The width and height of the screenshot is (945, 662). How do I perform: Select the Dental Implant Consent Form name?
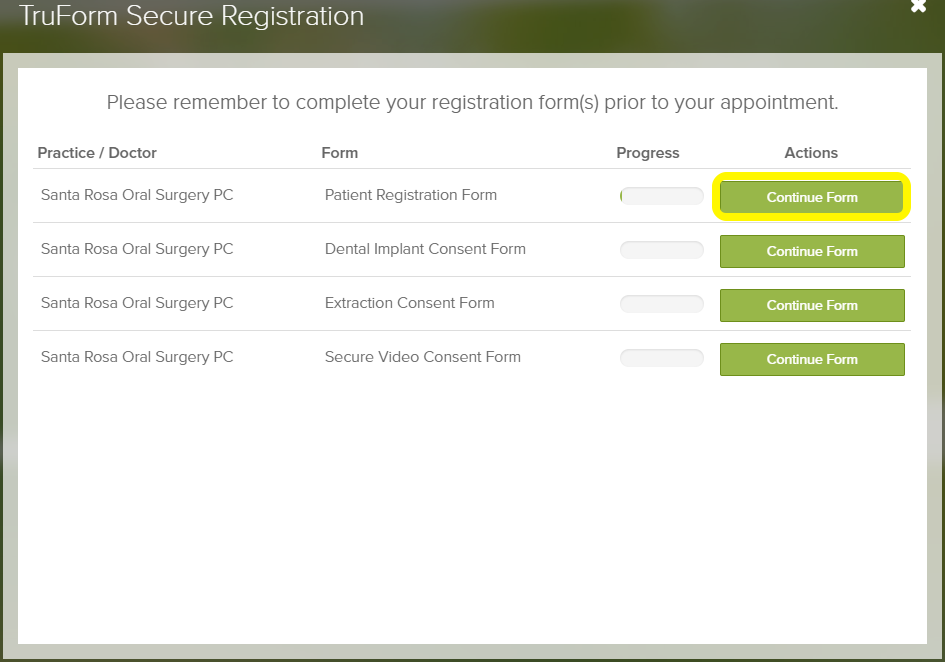[x=425, y=249]
